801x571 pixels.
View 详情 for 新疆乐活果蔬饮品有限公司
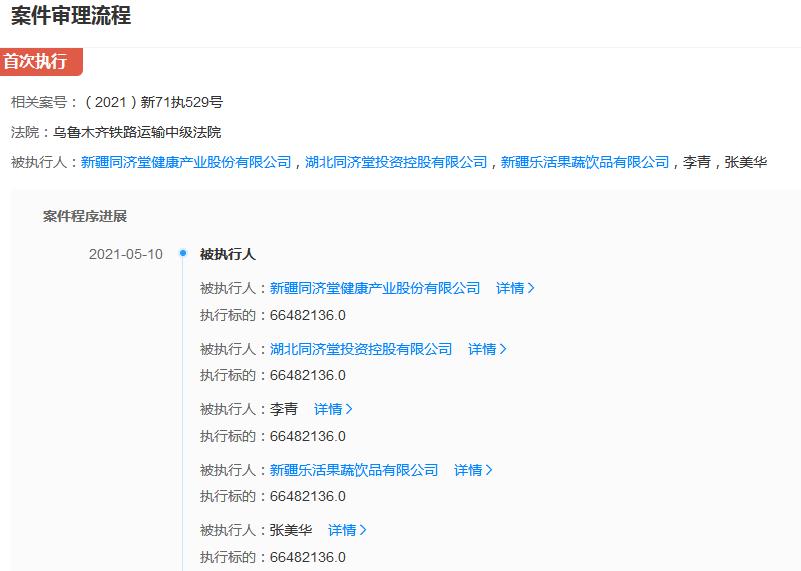coord(473,470)
